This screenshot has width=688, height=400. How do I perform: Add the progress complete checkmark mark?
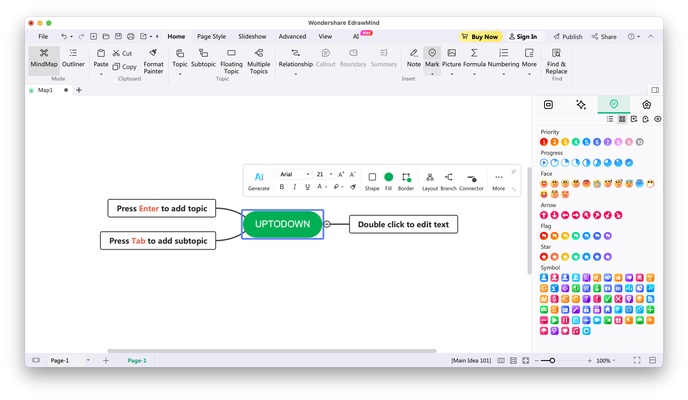tap(629, 163)
